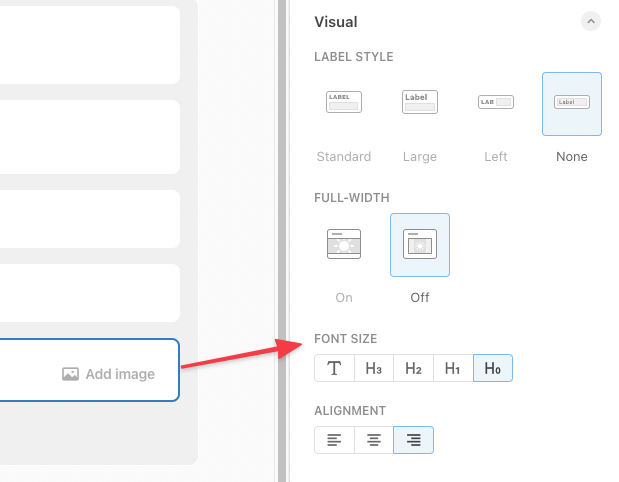Screen dimensions: 619x482
Task: Pick the Left label style icon
Action: 495,102
